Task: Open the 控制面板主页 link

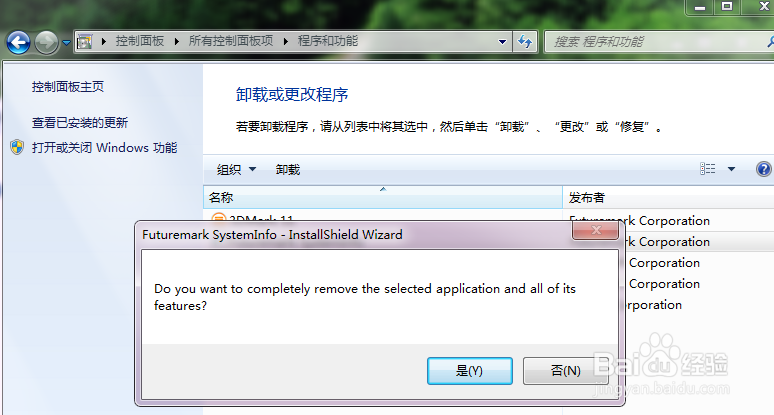Action: tap(68, 87)
